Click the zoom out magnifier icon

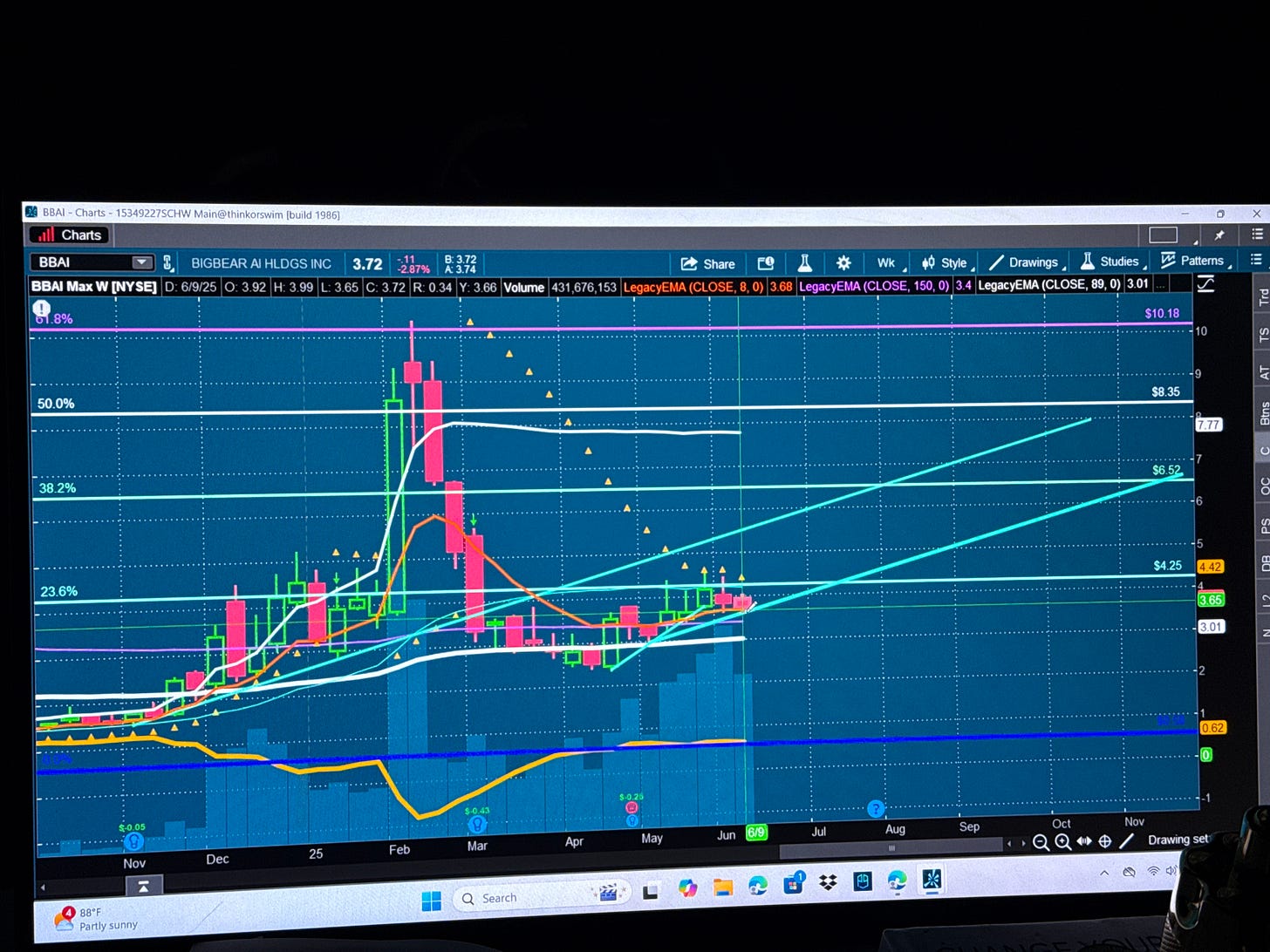pyautogui.click(x=1041, y=842)
